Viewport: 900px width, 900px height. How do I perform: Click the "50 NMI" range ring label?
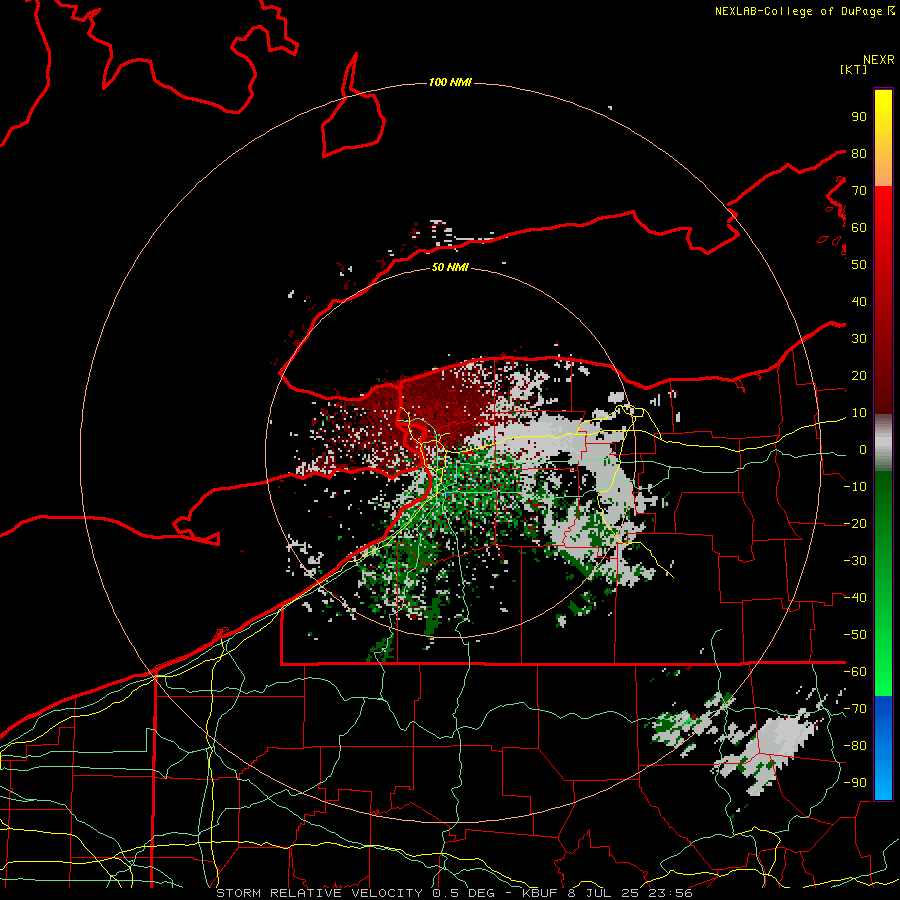click(x=450, y=267)
